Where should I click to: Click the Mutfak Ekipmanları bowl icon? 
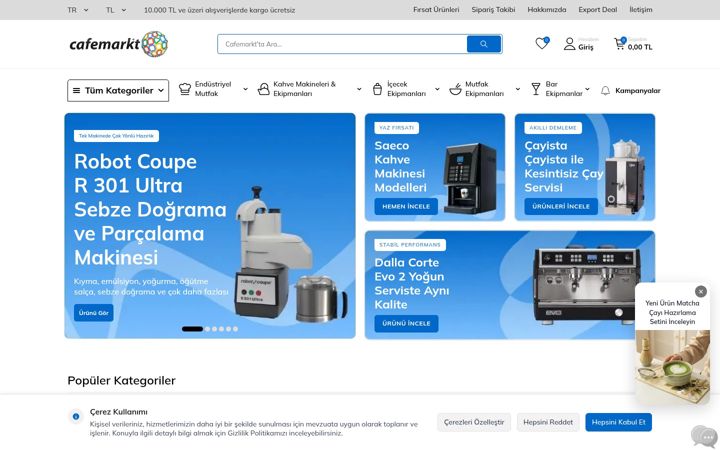(x=455, y=89)
